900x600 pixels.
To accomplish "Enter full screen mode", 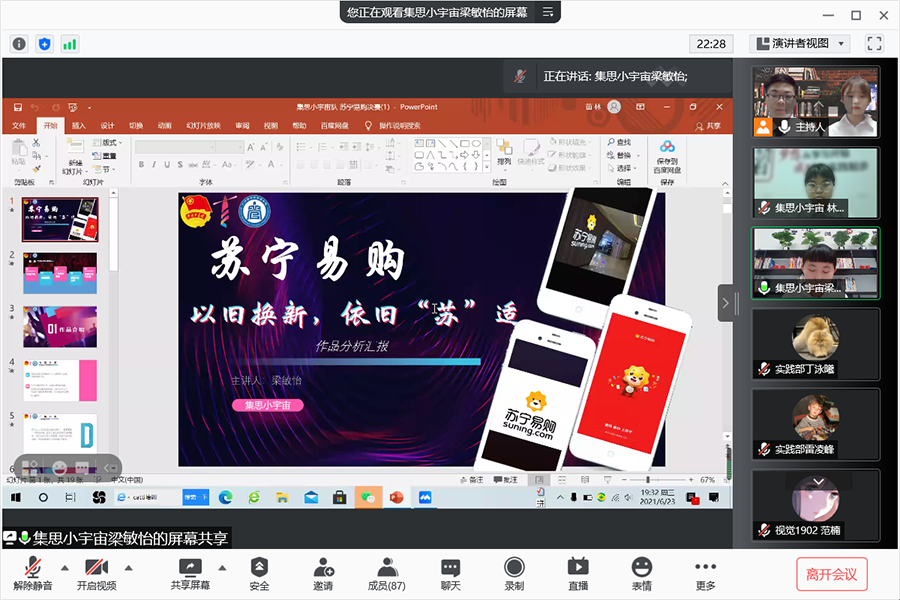I will [874, 44].
